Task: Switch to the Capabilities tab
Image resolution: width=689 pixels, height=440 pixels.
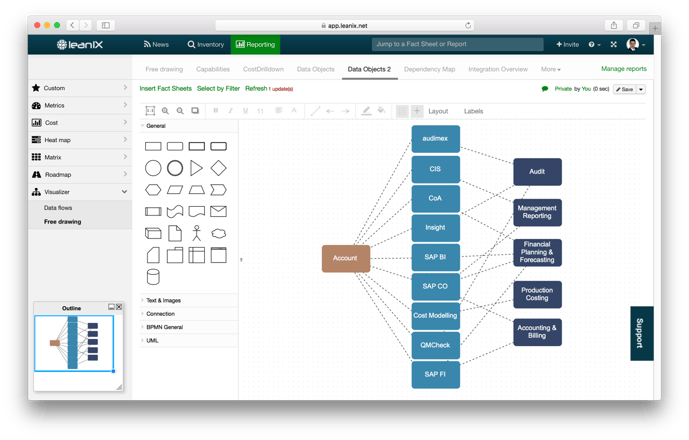Action: (x=213, y=69)
